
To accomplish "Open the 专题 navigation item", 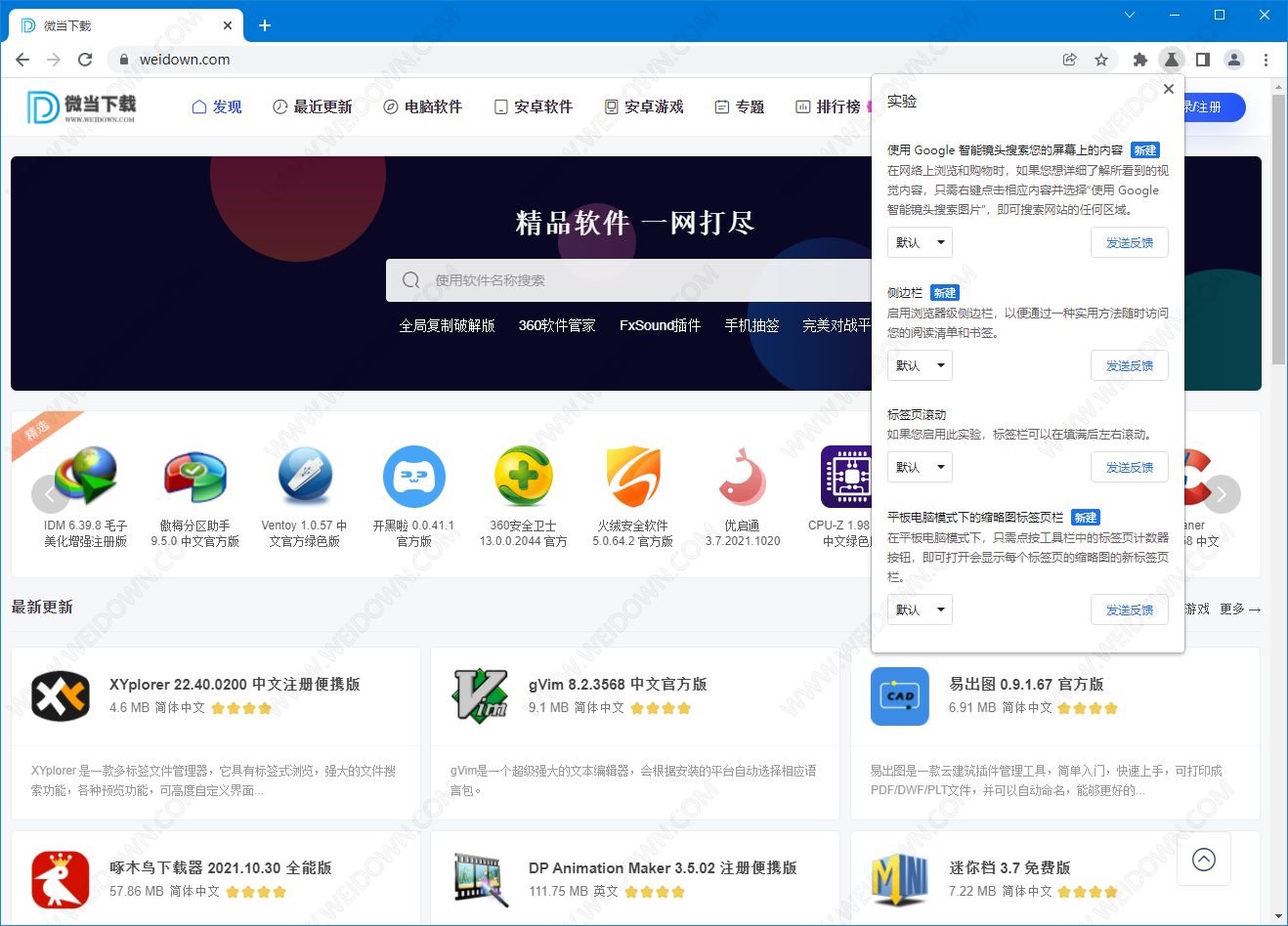I will (x=740, y=106).
